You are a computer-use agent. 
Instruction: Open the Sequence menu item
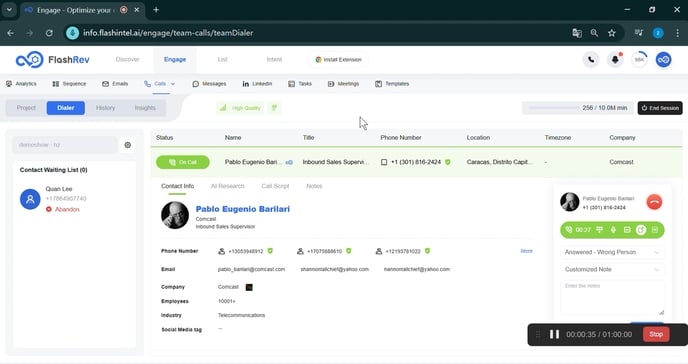pos(69,84)
